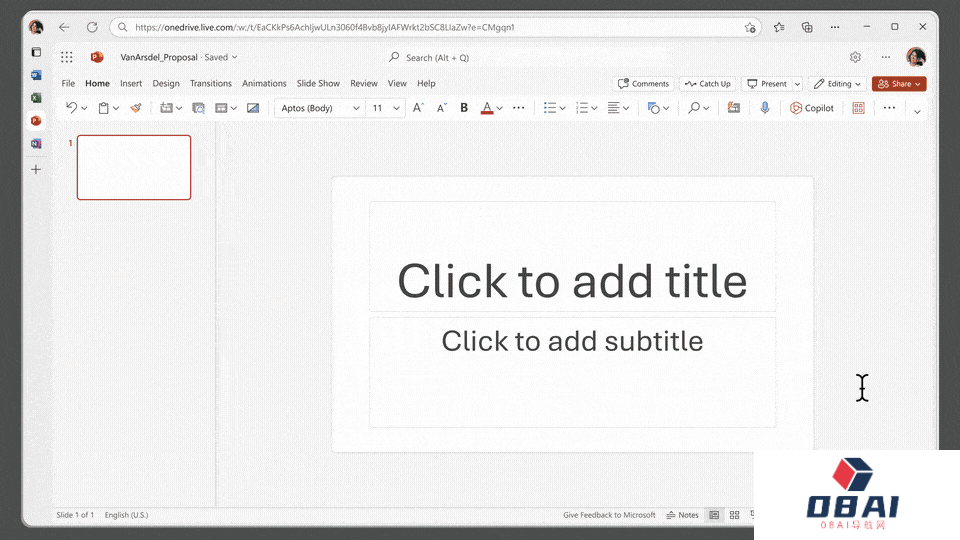Open Copilot from the ribbon
This screenshot has width=960, height=540.
point(811,108)
